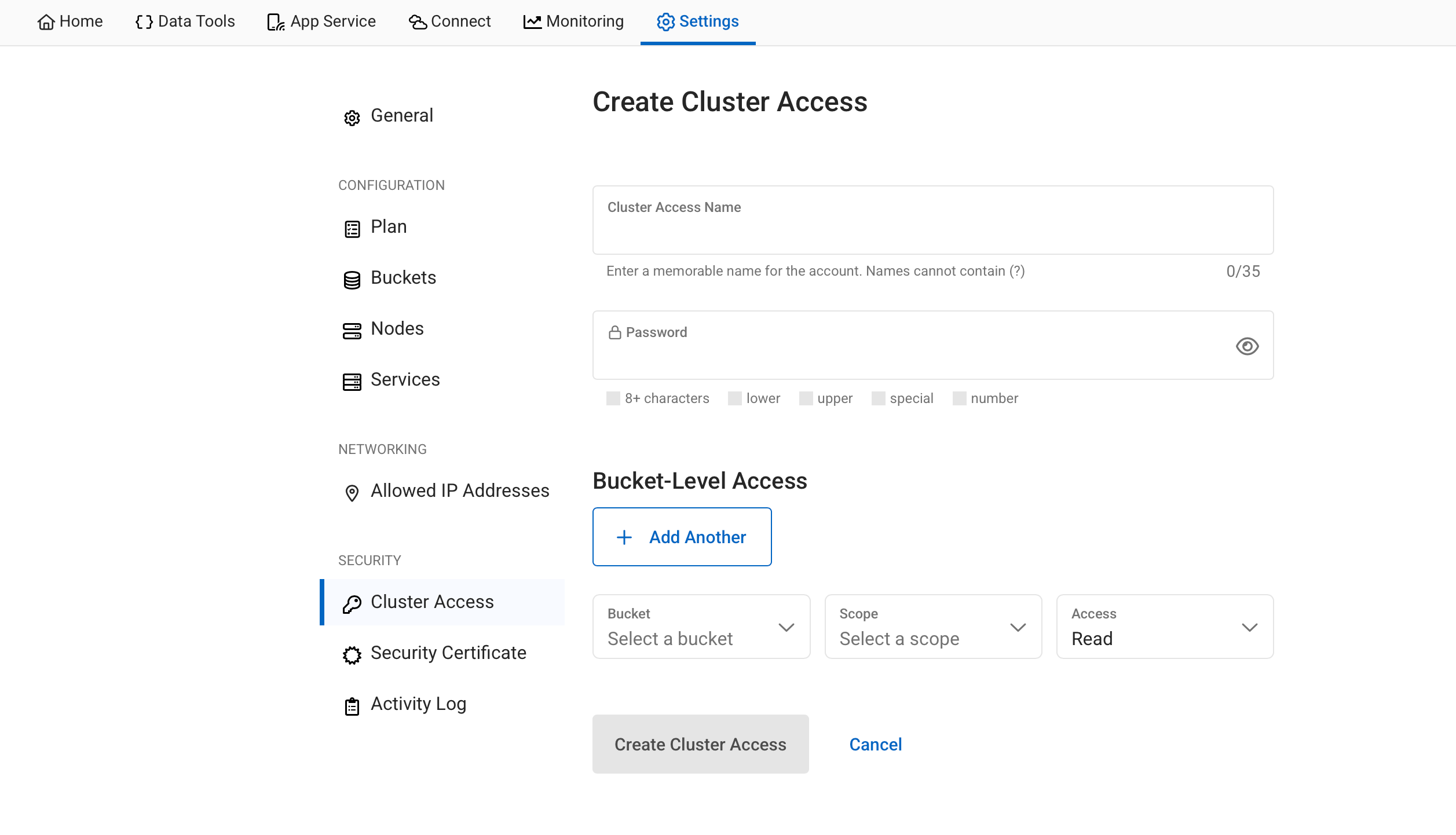Screen dimensions: 1456x835
Task: Click the Nodes server icon
Action: (x=352, y=331)
